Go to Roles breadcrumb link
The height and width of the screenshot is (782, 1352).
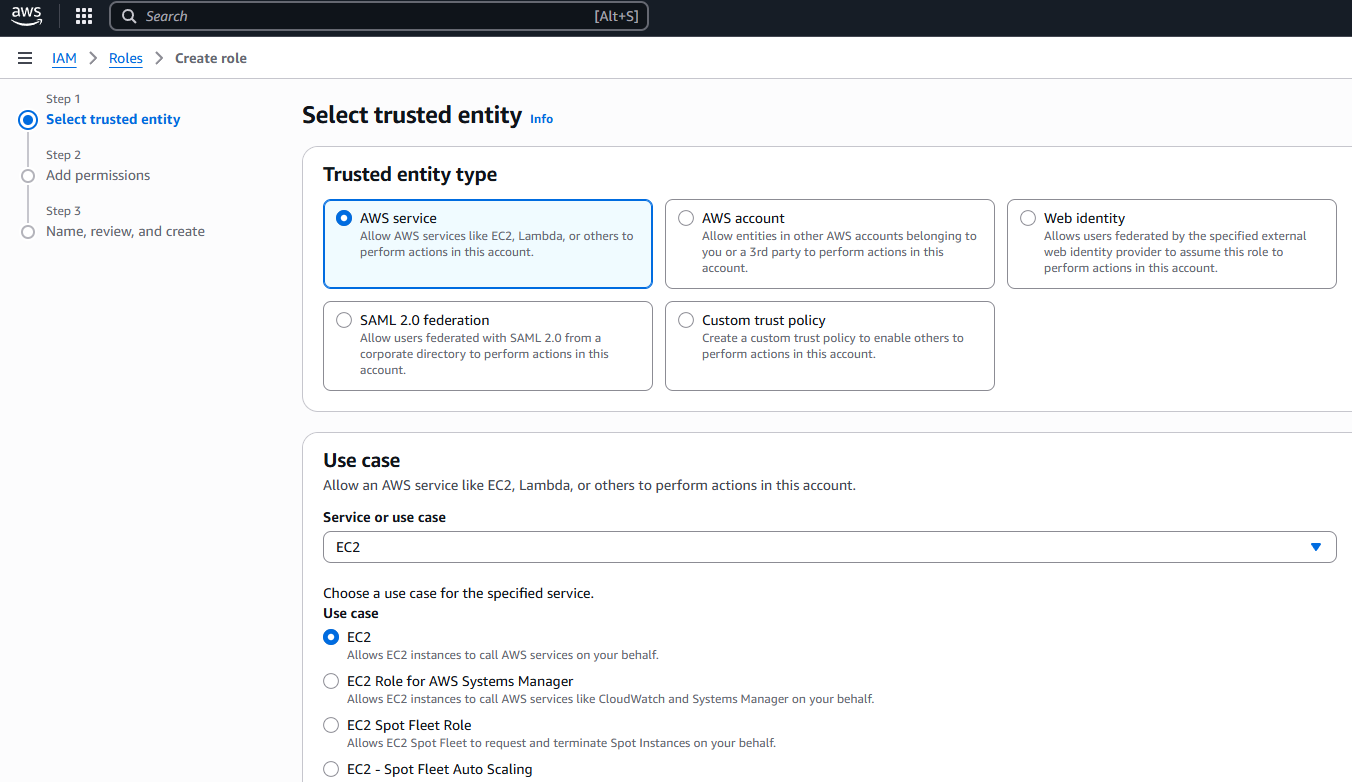pyautogui.click(x=126, y=58)
